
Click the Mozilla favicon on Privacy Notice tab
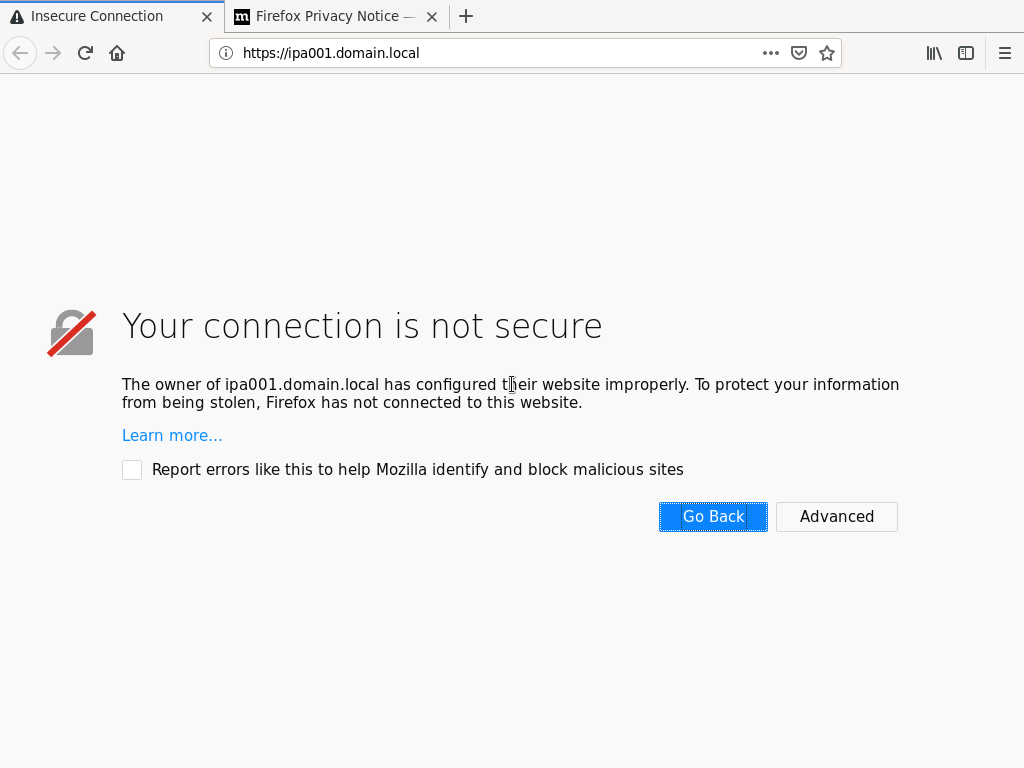tap(242, 17)
